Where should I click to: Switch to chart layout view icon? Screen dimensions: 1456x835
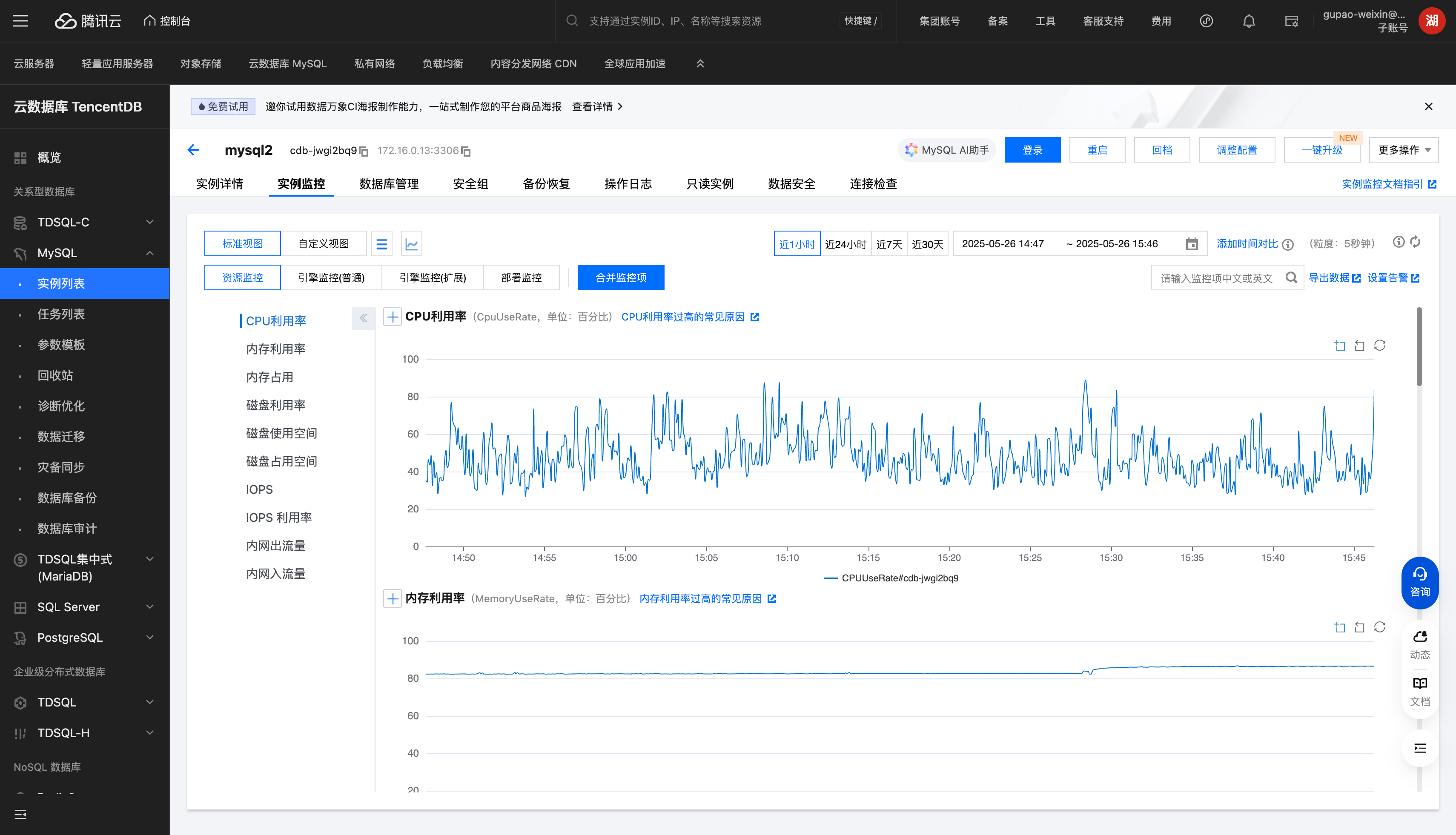click(411, 244)
